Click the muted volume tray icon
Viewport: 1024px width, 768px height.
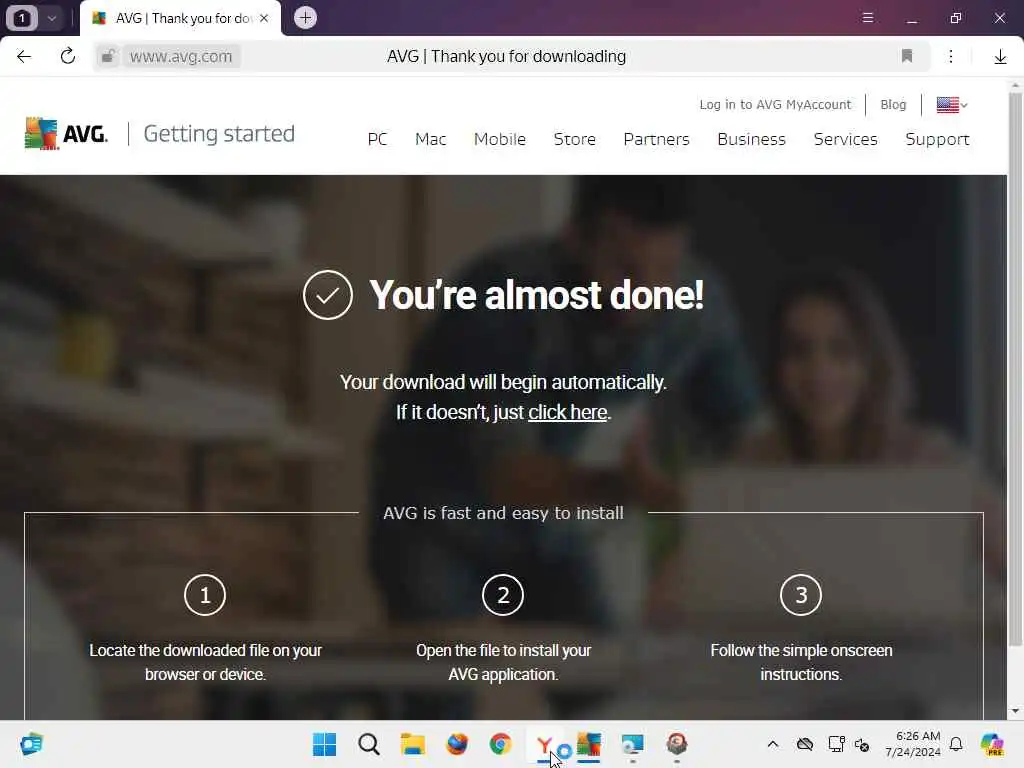point(862,744)
